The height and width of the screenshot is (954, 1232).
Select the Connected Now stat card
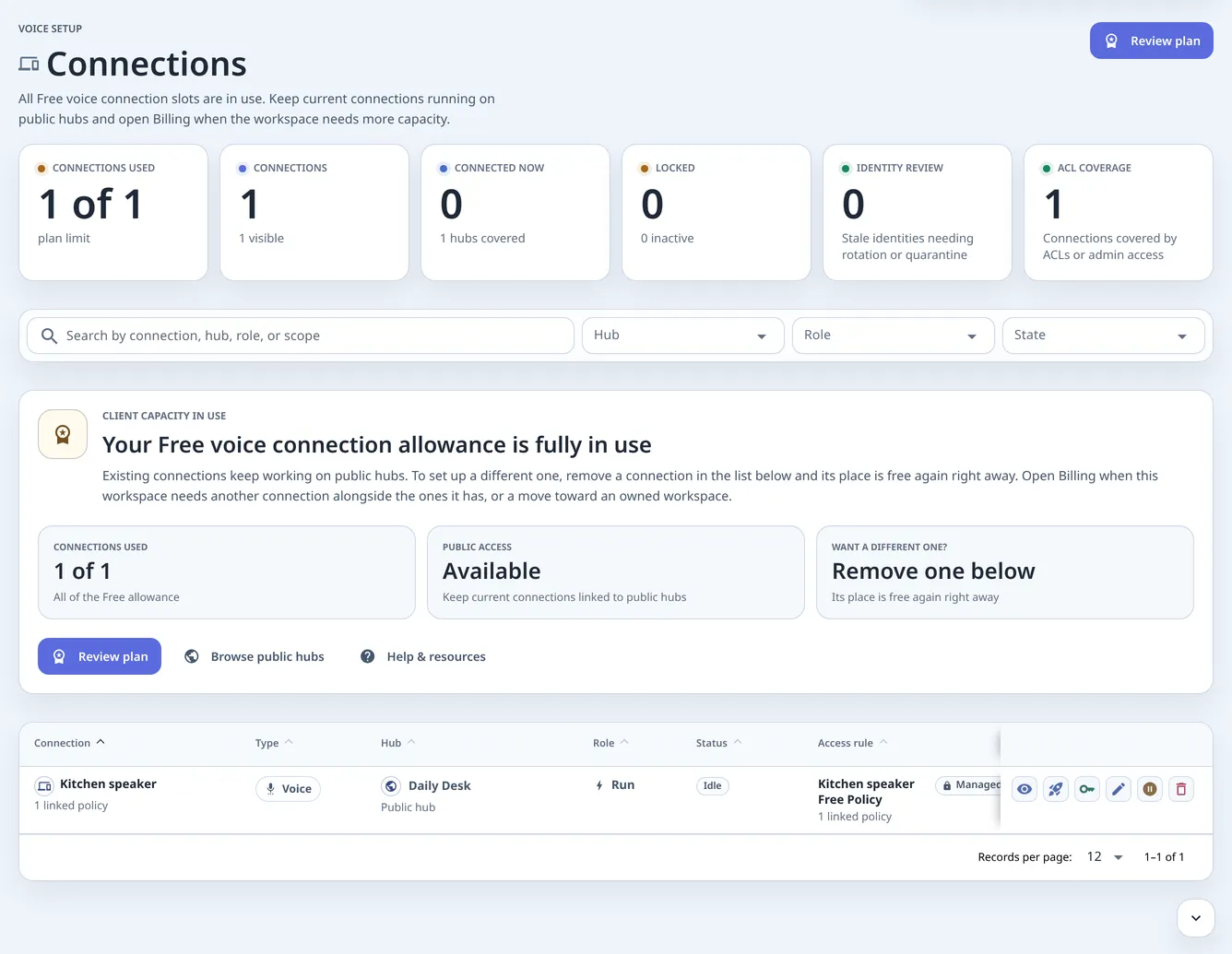(x=515, y=212)
